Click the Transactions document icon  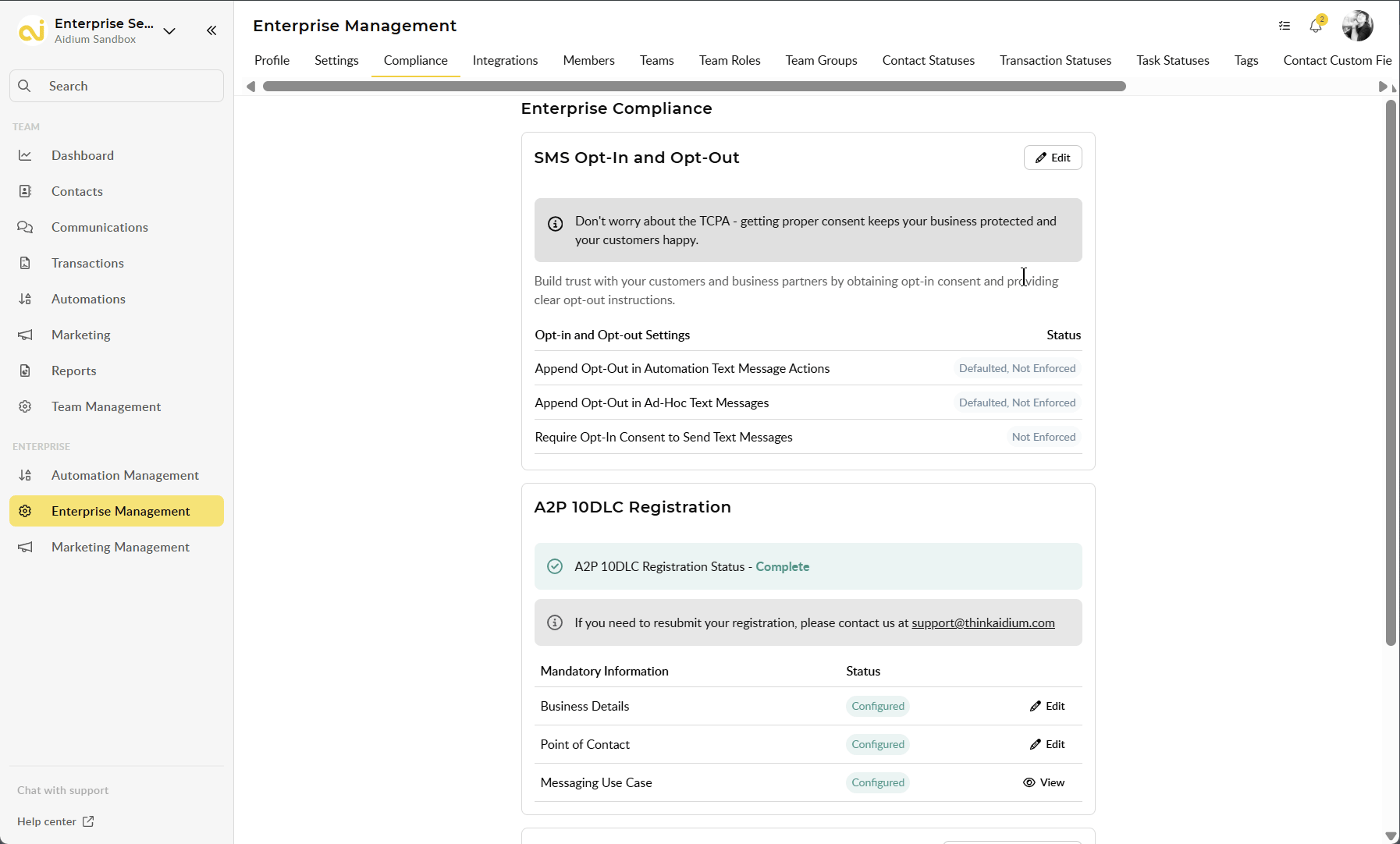pyautogui.click(x=25, y=263)
